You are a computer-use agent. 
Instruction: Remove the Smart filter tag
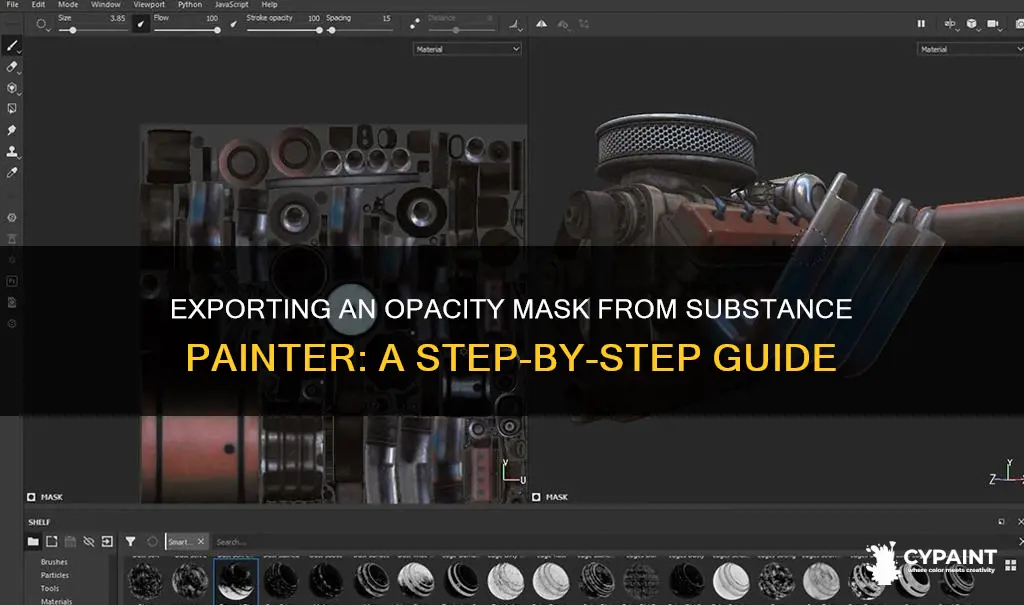coord(200,542)
